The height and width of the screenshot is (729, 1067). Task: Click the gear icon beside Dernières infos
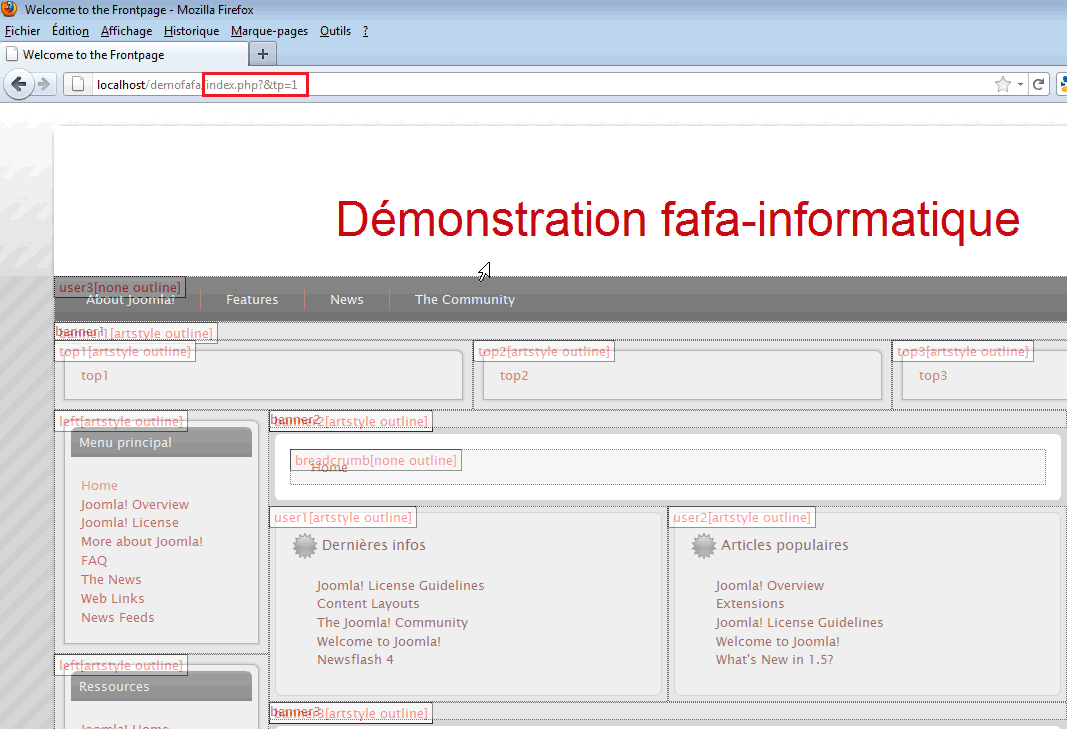304,546
